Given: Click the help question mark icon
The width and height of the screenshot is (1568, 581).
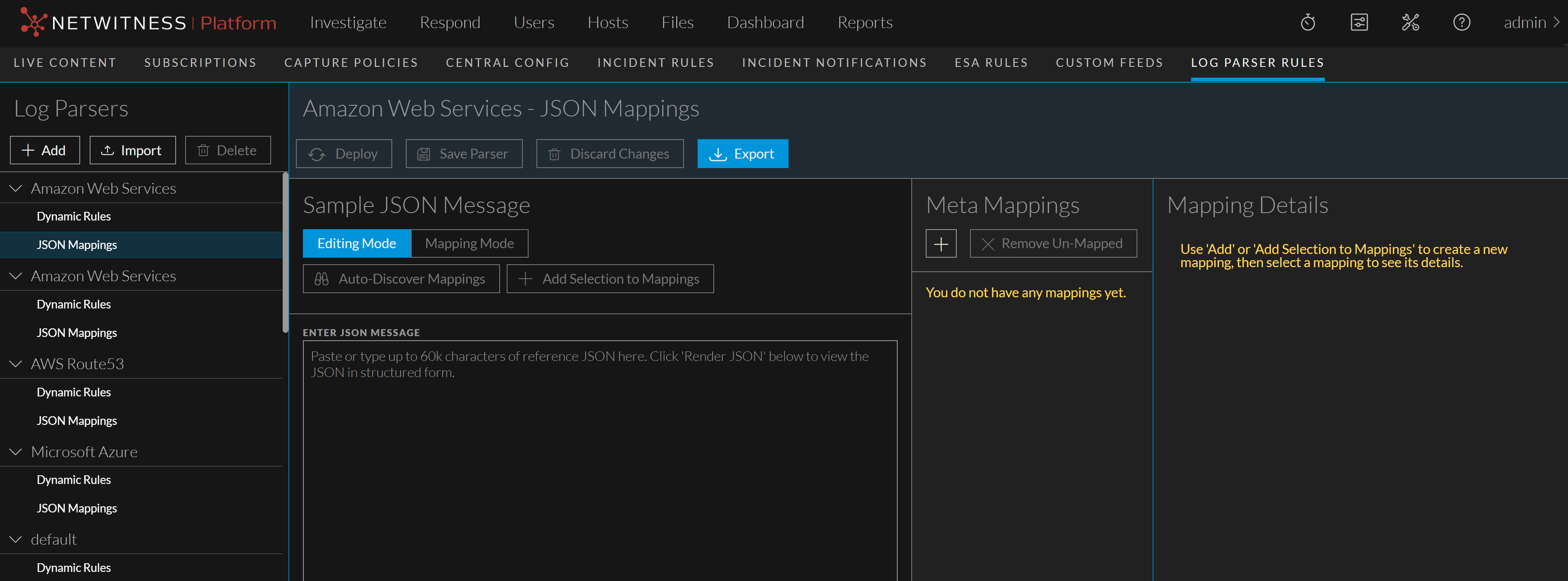Looking at the screenshot, I should (1461, 23).
